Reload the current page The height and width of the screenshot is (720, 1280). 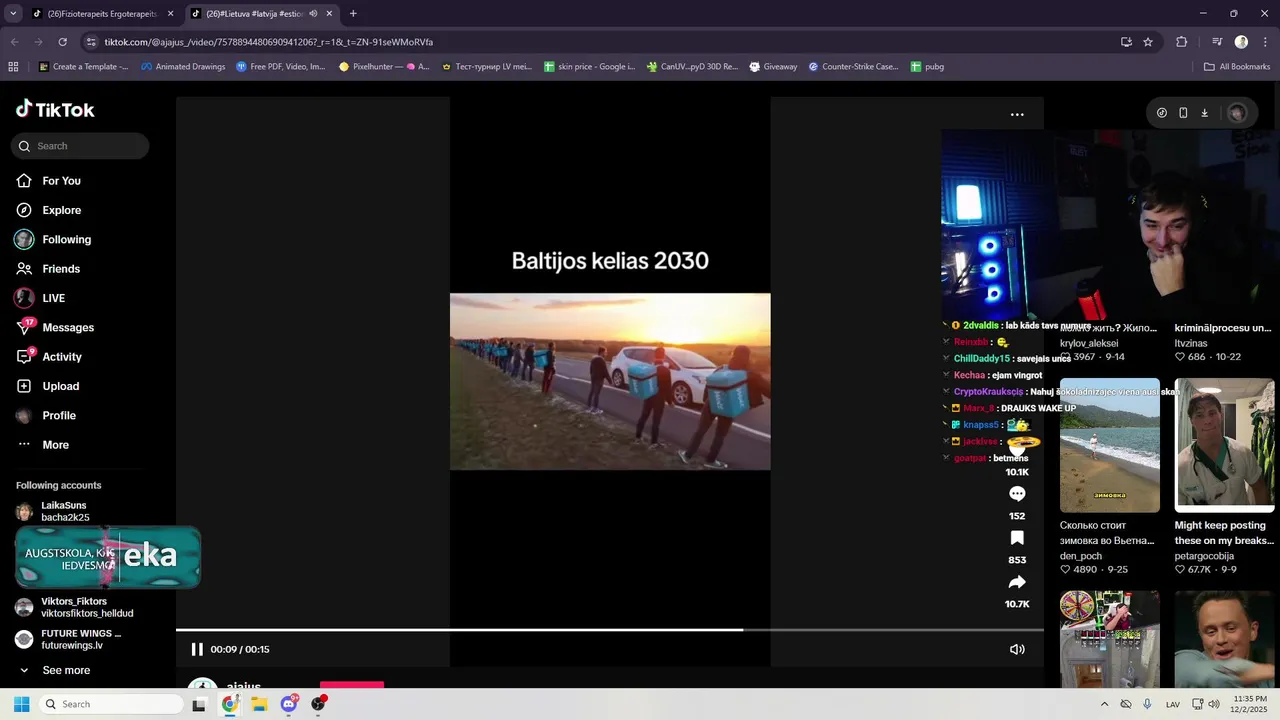pos(62,42)
